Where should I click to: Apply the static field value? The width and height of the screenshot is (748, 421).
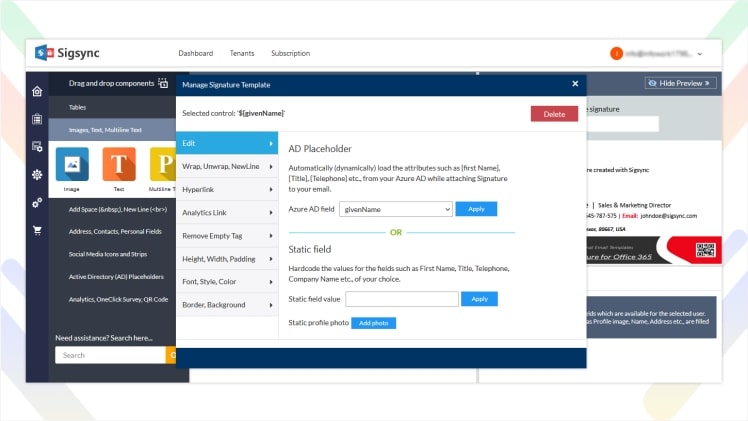point(479,299)
